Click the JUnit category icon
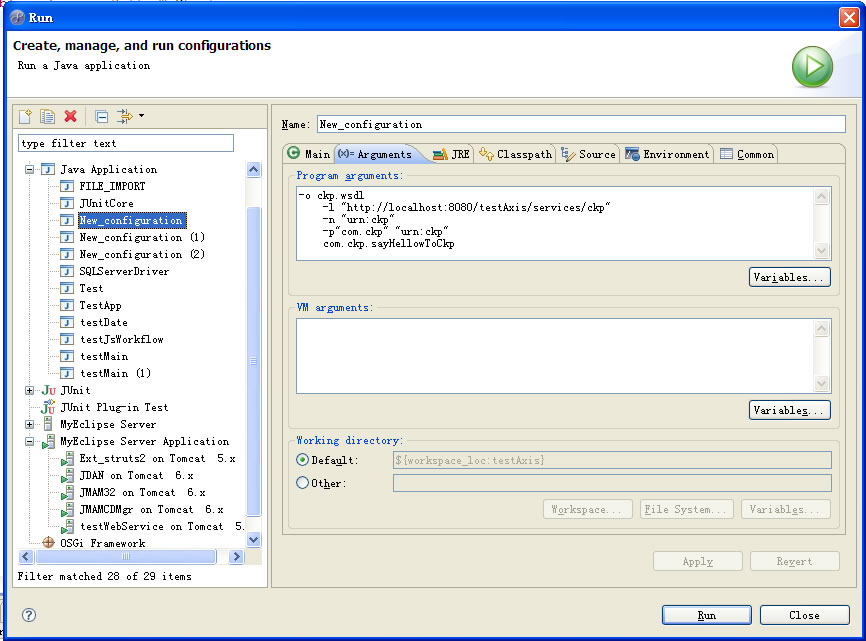 pos(49,390)
